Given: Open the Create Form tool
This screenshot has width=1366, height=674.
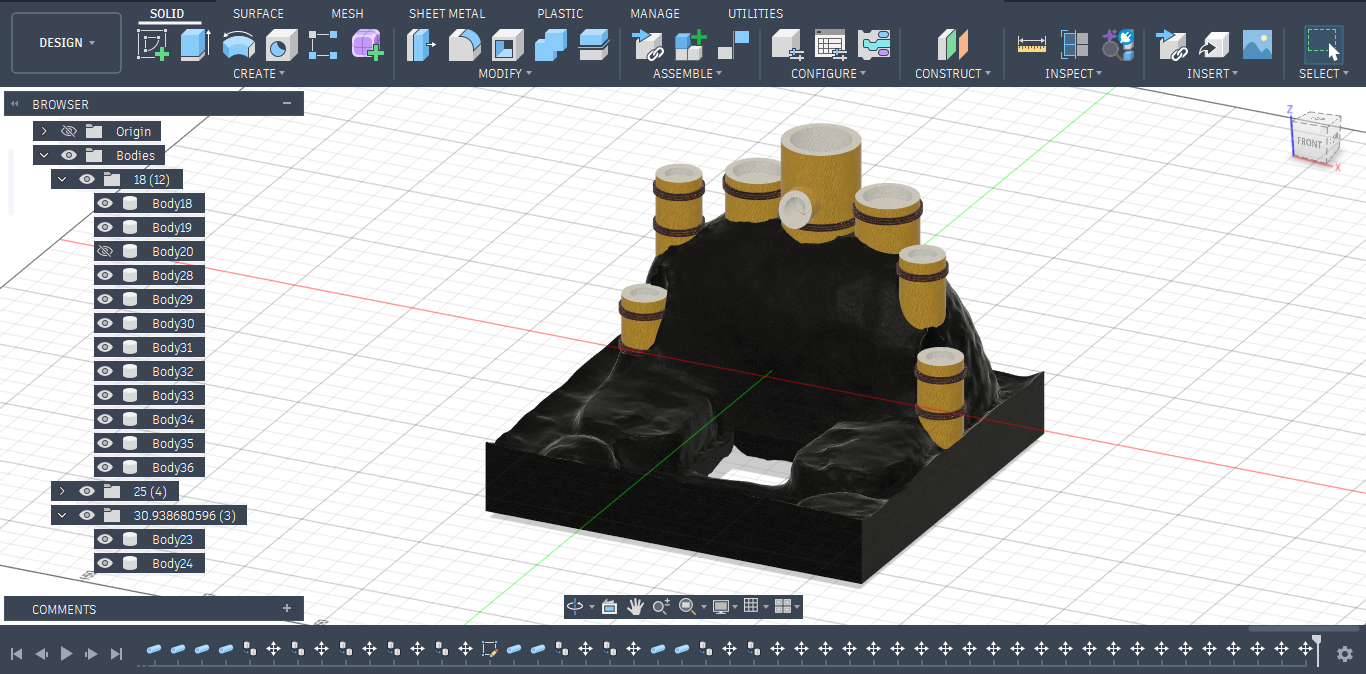Looking at the screenshot, I should [x=367, y=45].
